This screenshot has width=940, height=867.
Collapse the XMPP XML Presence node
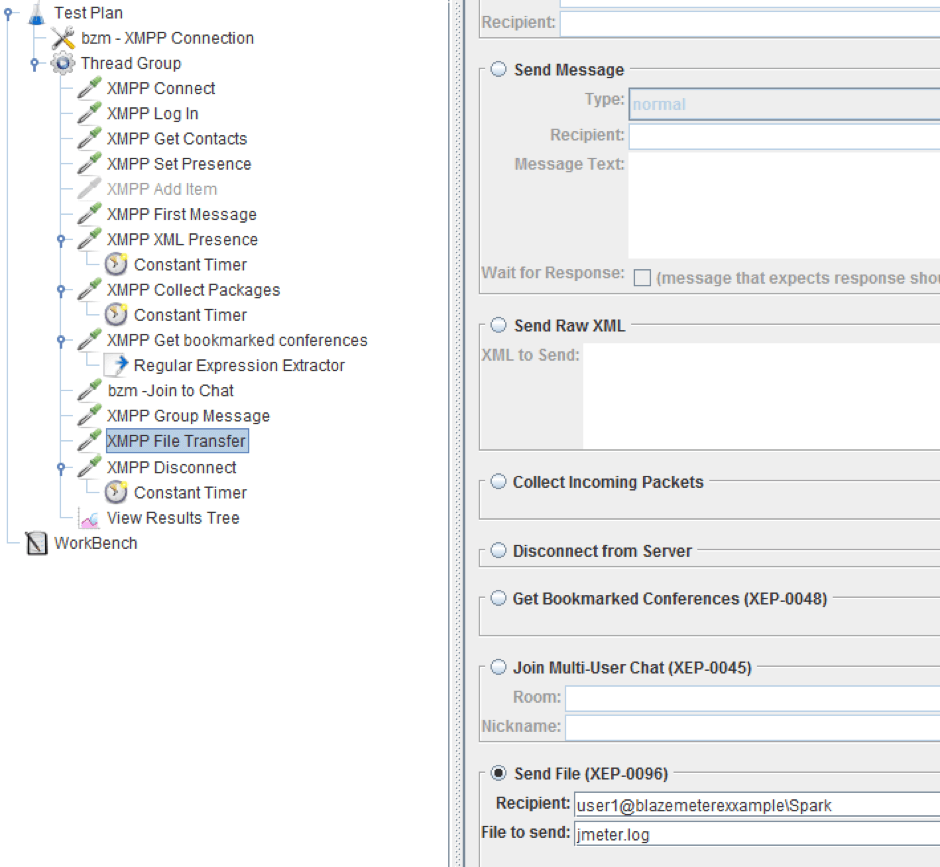pos(61,239)
